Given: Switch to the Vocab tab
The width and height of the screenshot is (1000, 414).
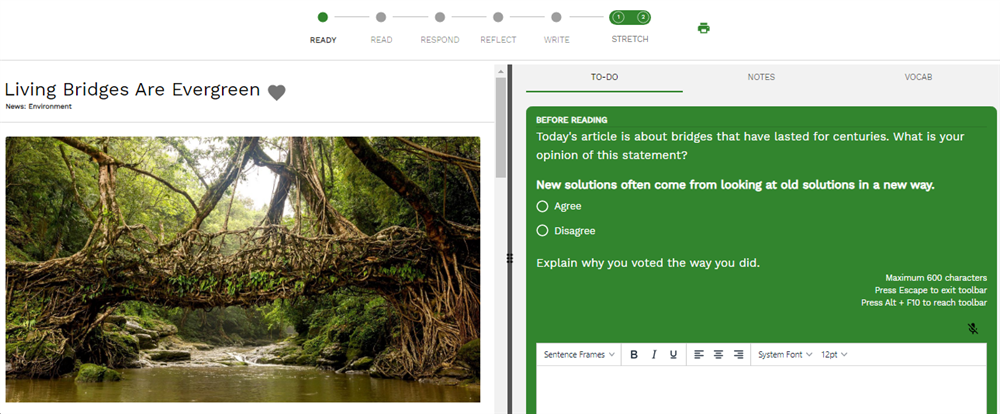Looking at the screenshot, I should pyautogui.click(x=918, y=77).
